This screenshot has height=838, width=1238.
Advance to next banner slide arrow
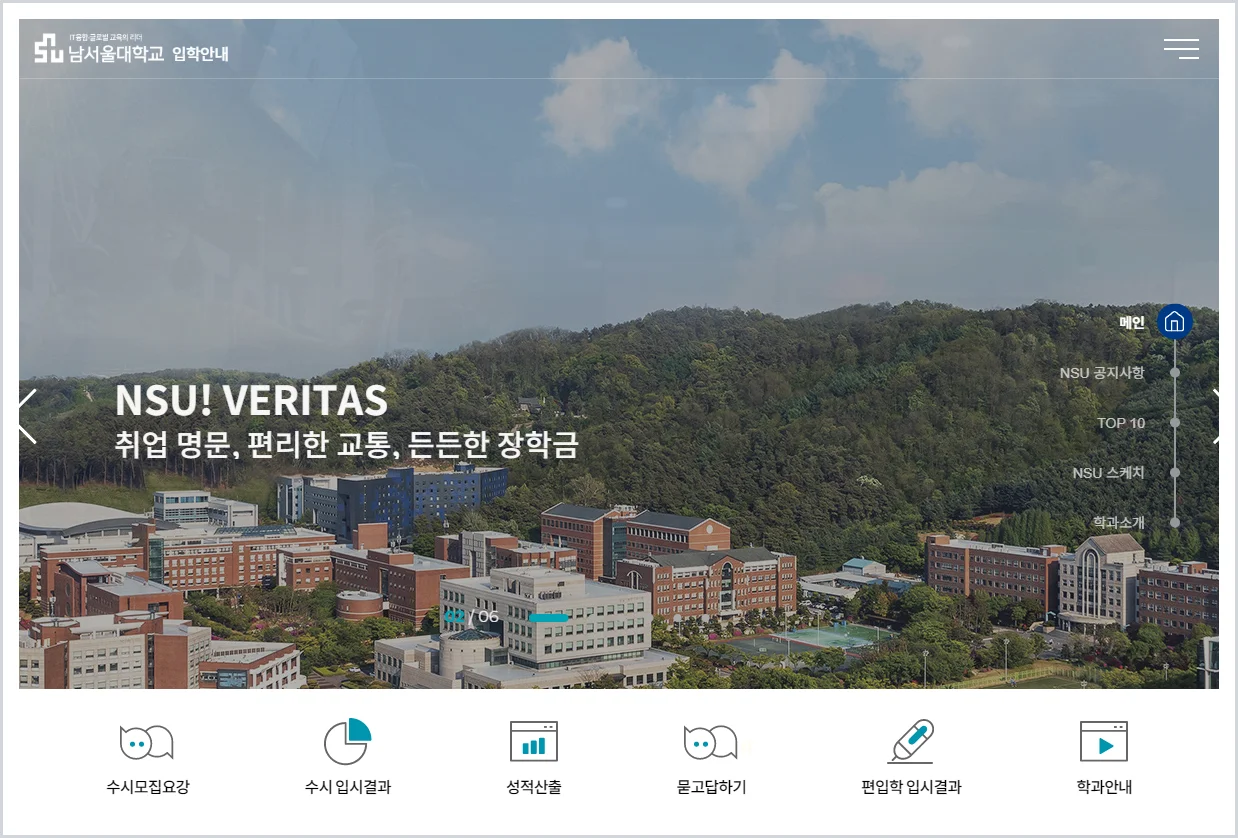(x=1215, y=416)
